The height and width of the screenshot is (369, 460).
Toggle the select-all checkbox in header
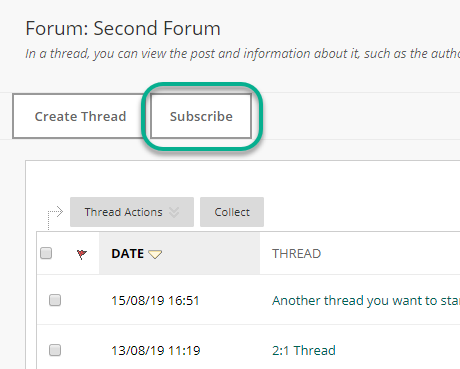click(x=46, y=253)
